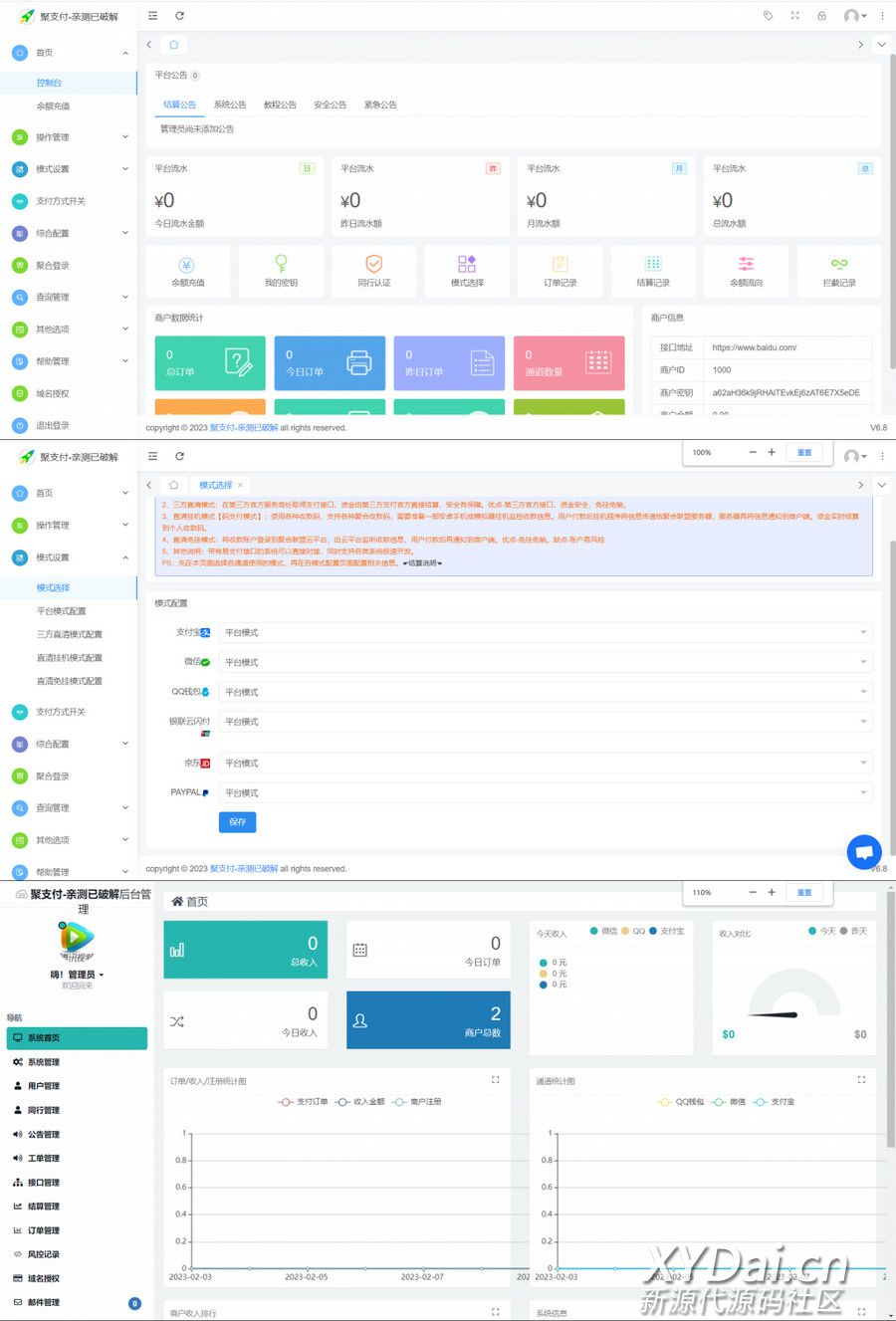This screenshot has width=896, height=1321.
Task: Open the 支付宝 mode dropdown
Action: pos(544,633)
